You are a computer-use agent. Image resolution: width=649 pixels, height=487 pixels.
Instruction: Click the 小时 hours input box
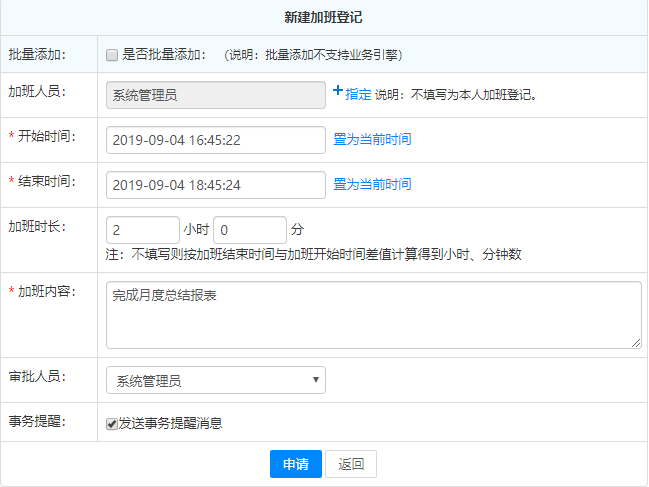[142, 229]
